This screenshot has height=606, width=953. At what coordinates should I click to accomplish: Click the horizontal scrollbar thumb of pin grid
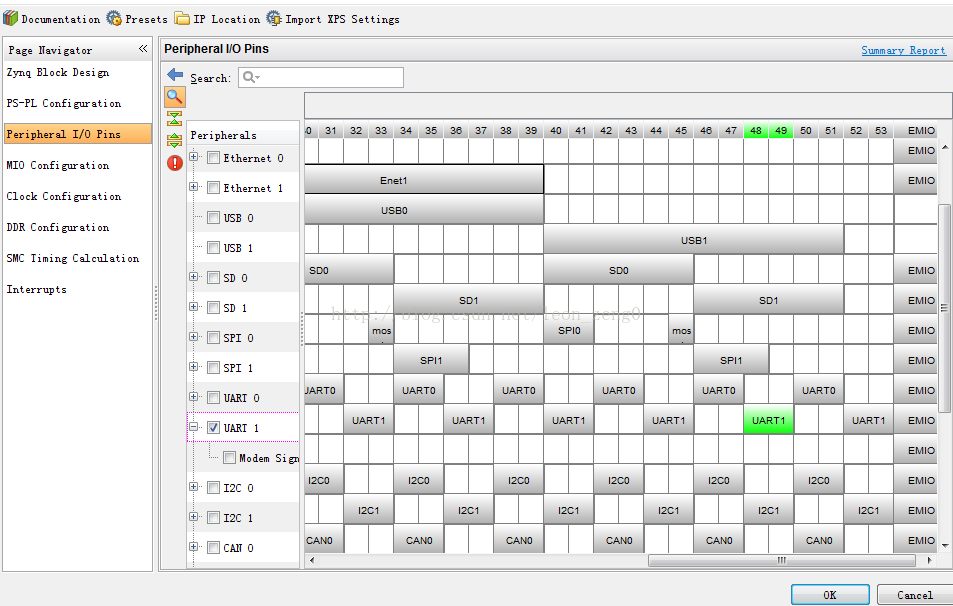click(x=782, y=560)
